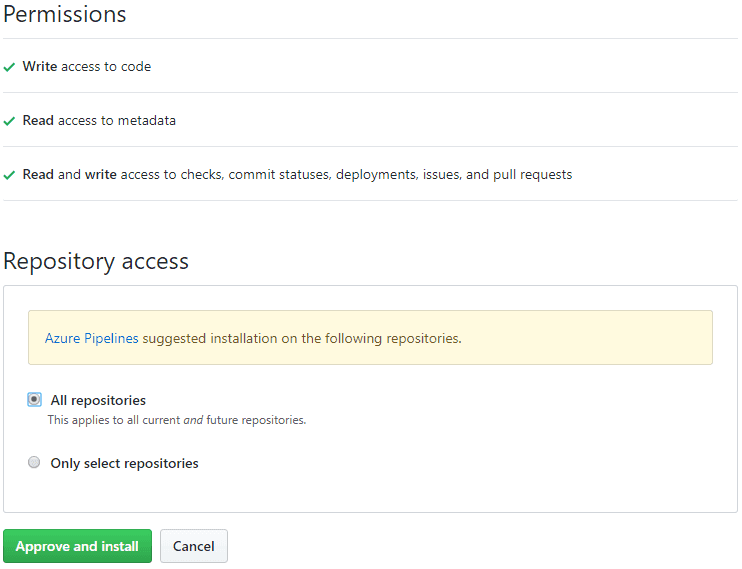Click the 'Read access to metadata' text
The image size is (742, 569).
[x=99, y=121]
